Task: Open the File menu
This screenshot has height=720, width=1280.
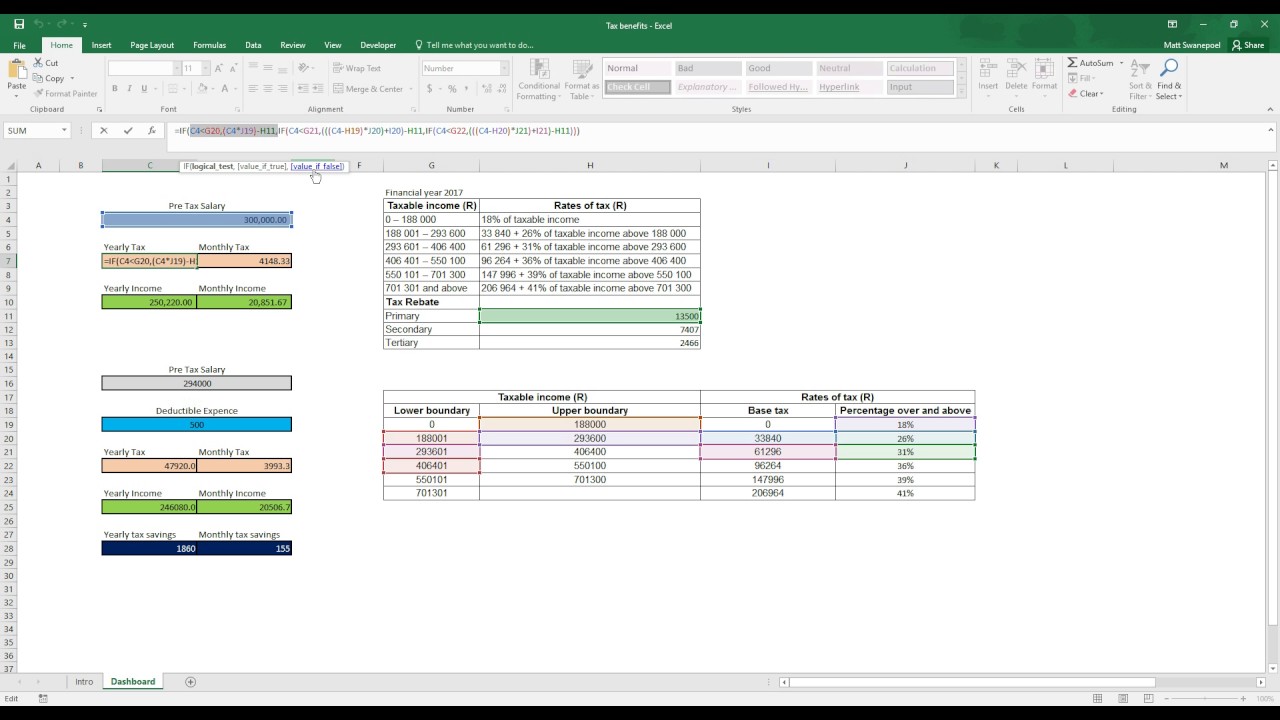Action: (19, 45)
